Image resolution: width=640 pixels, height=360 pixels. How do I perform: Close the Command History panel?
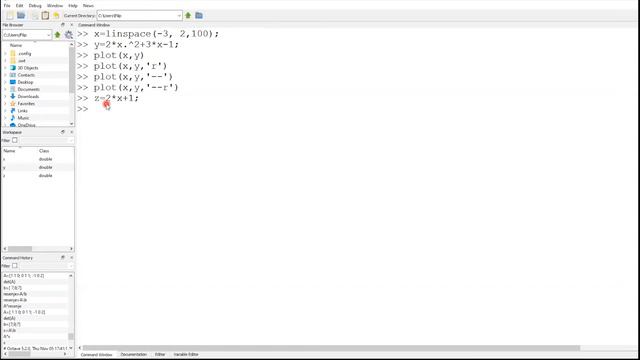click(72, 258)
